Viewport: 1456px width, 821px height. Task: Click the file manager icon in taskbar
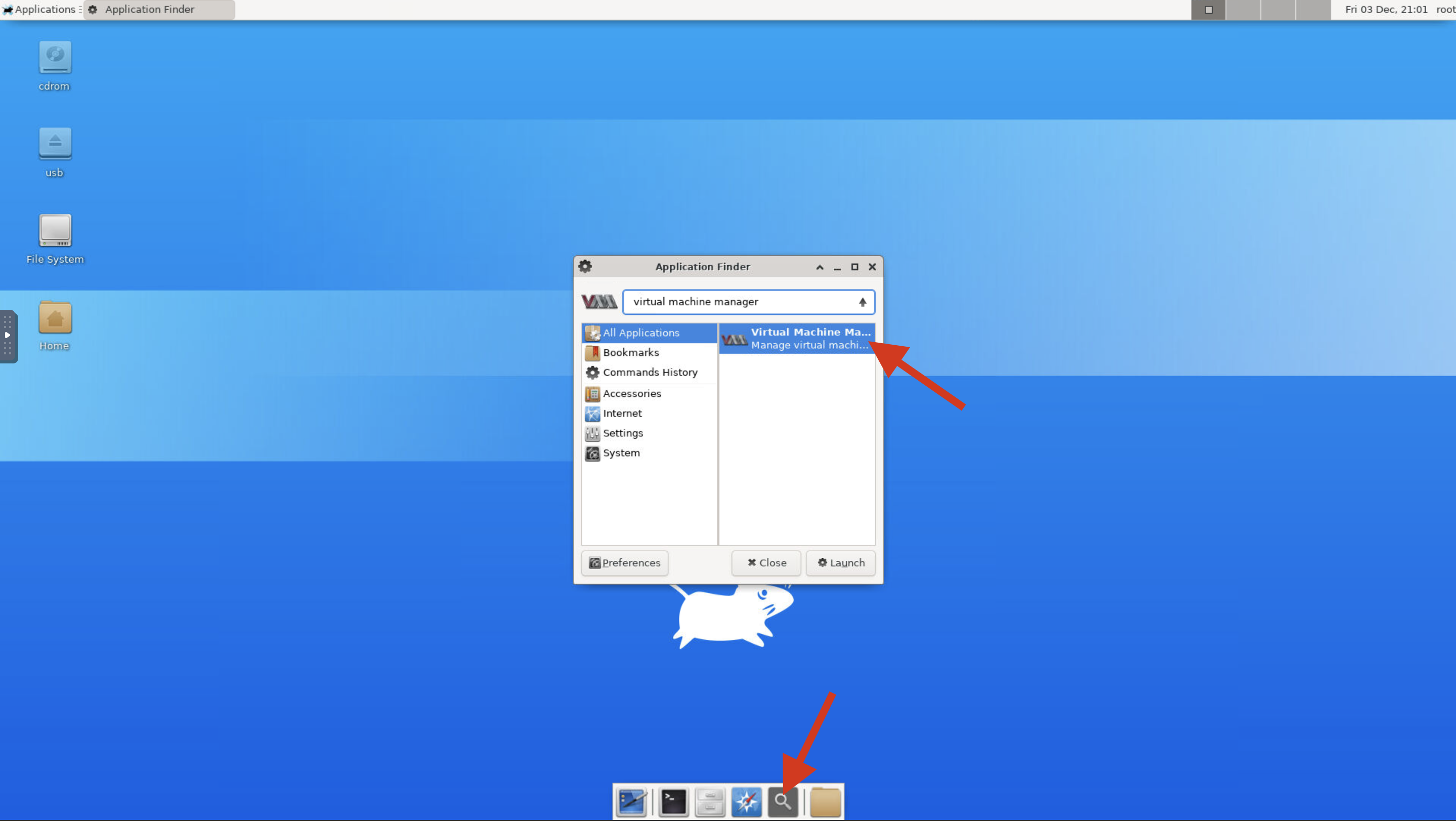[x=710, y=800]
